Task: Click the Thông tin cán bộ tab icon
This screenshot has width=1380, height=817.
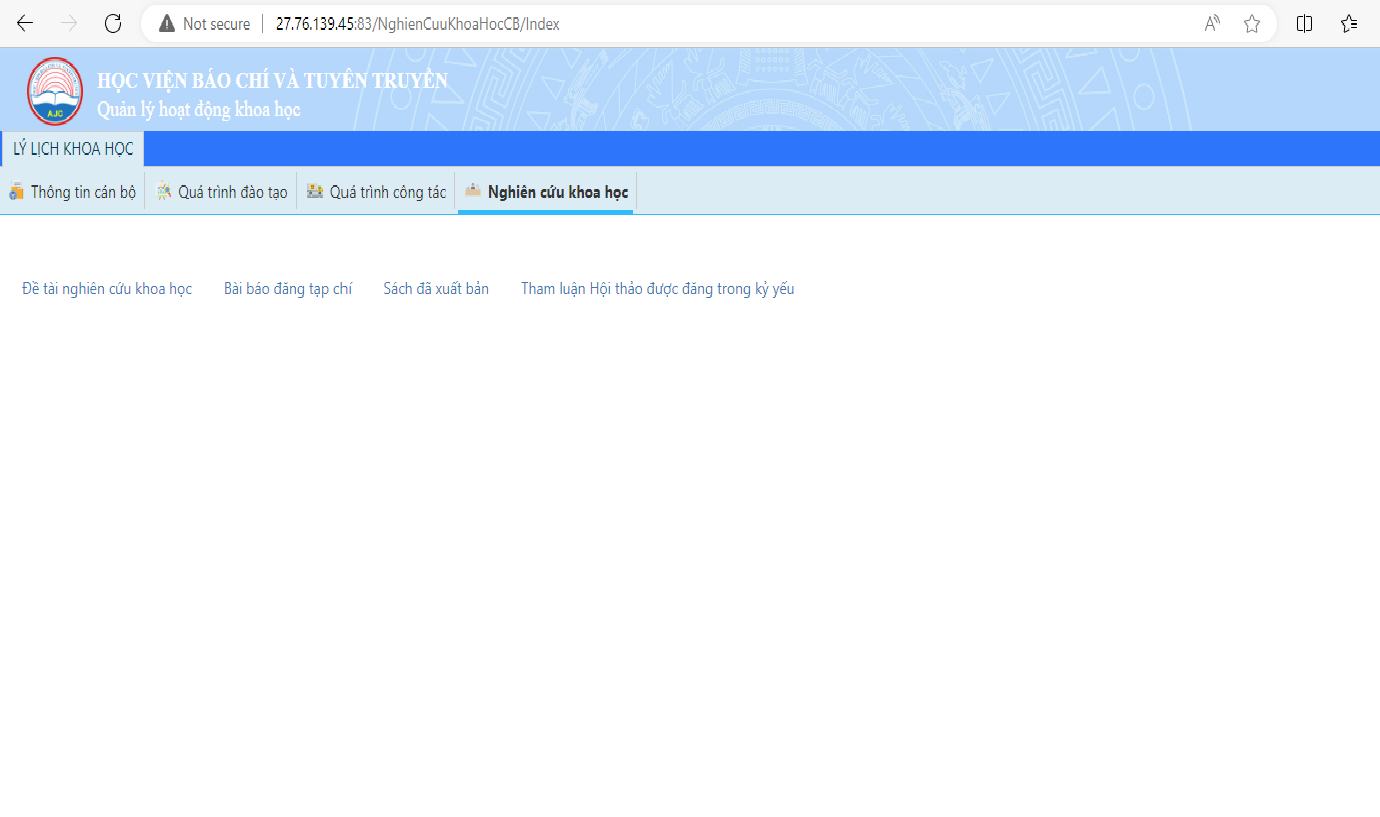Action: pos(16,191)
